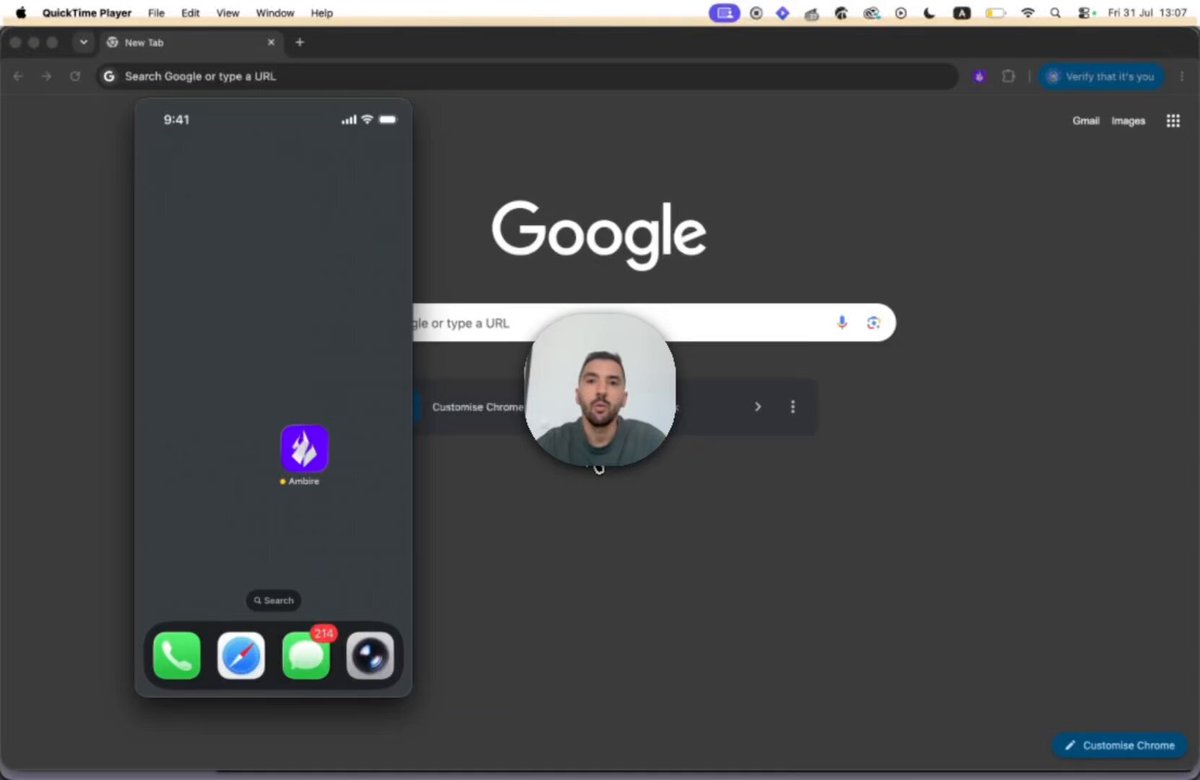1200x780 pixels.
Task: Close the New Tab tab
Action: click(271, 42)
